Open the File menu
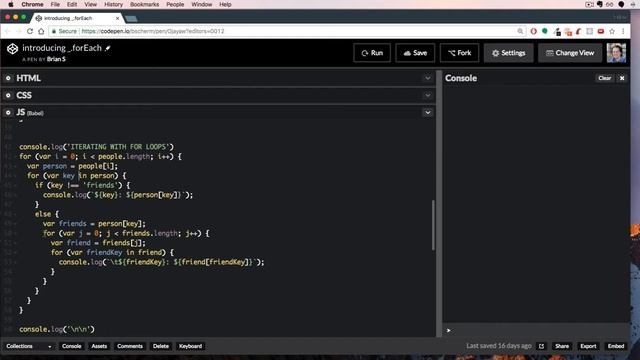Screen dimensions: 640x360 tap(55, 4)
